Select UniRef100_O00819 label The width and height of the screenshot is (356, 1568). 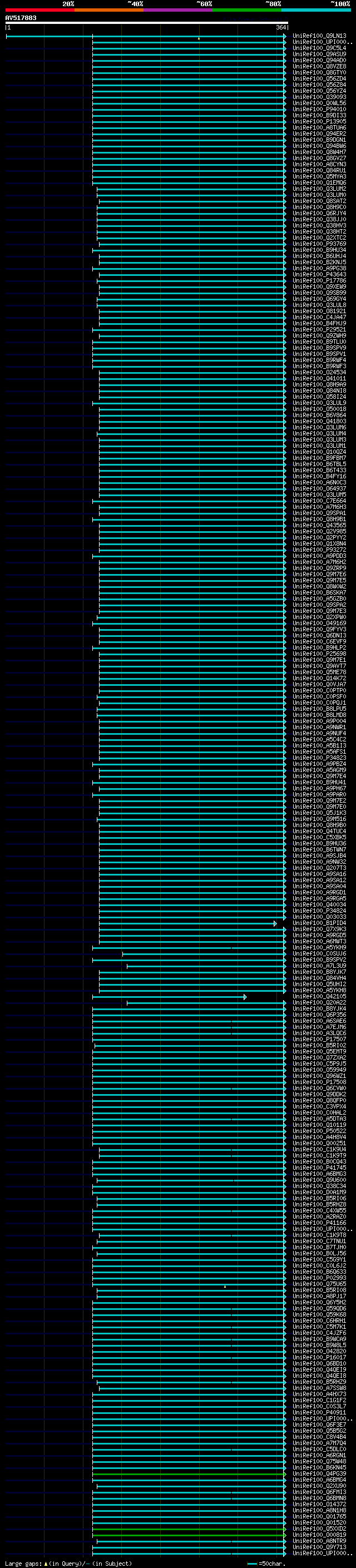[319, 1535]
